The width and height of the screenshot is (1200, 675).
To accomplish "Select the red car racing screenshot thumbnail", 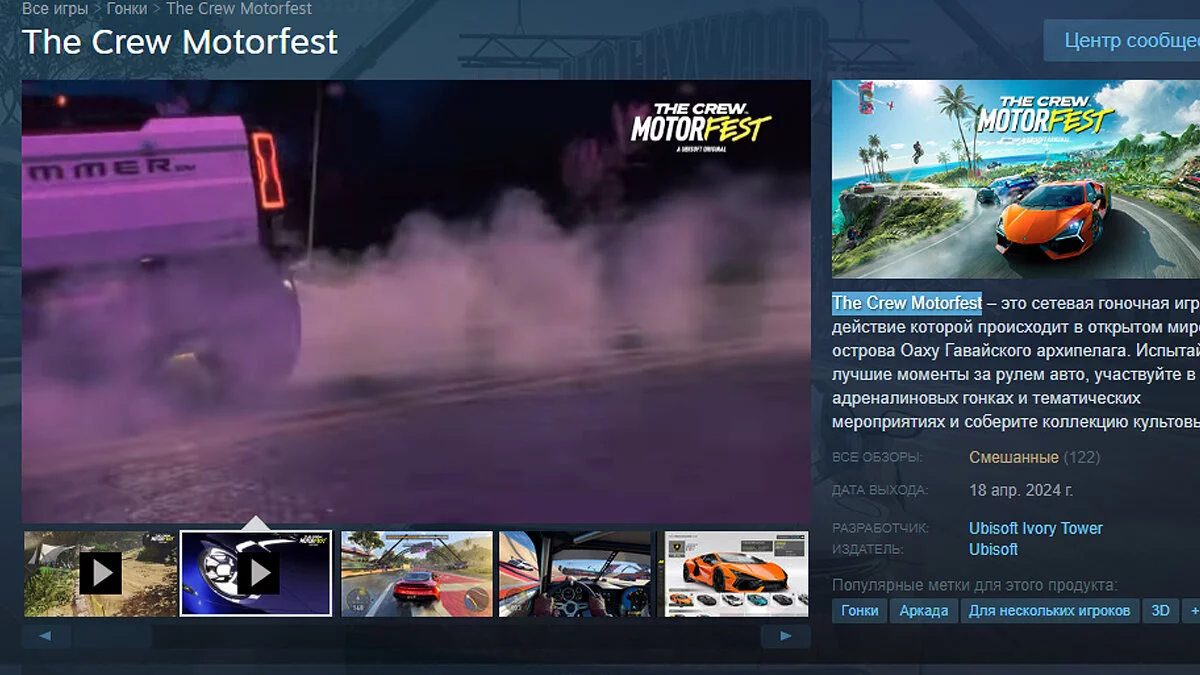I will (416, 573).
